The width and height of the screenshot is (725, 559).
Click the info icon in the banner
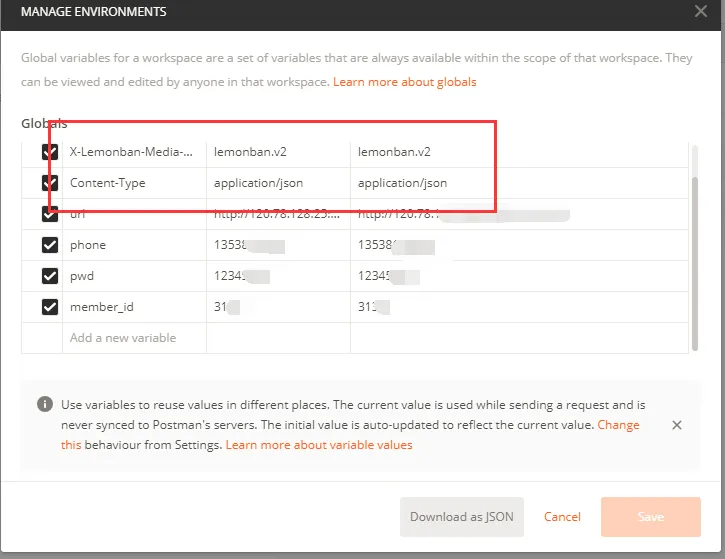point(45,404)
